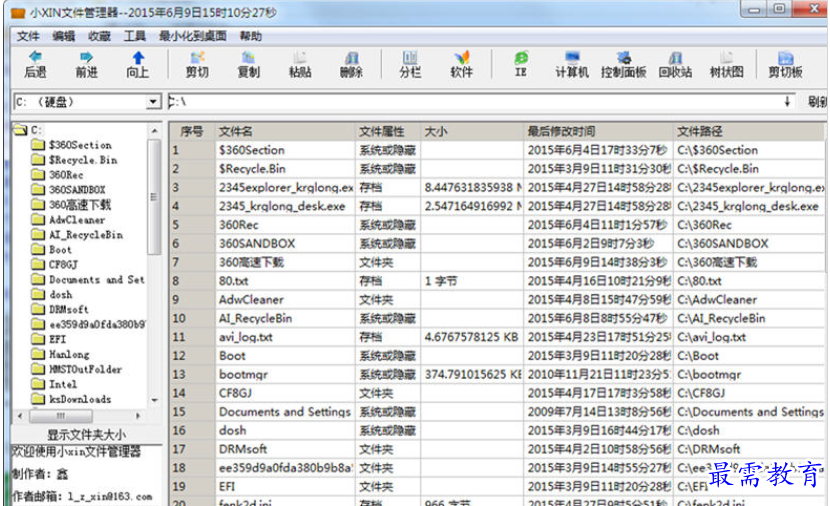Click the 复制 copy icon
The height and width of the screenshot is (506, 830).
(248, 57)
